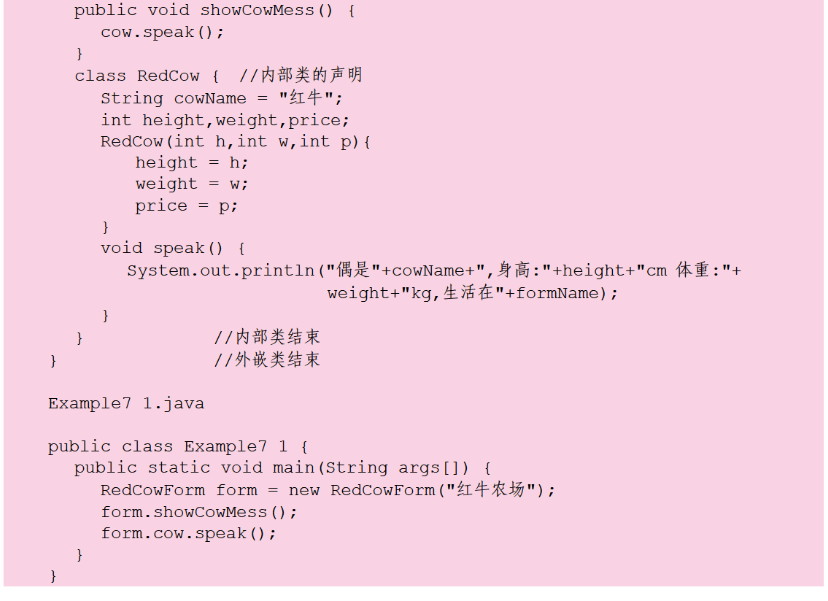828x601 pixels.
Task: Click the weight = w assignment
Action: 192,185
